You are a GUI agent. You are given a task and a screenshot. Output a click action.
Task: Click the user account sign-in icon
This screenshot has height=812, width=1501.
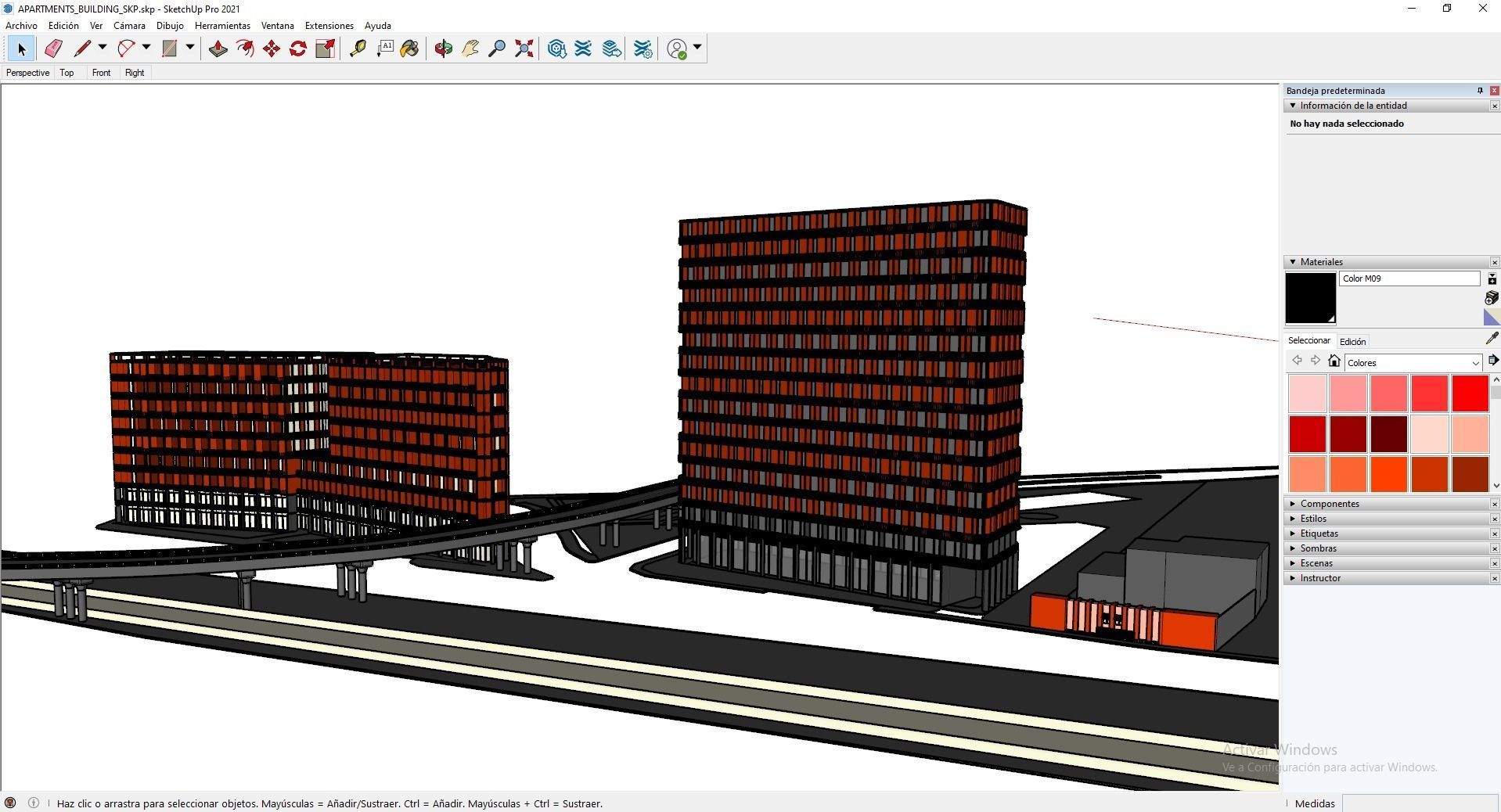678,49
